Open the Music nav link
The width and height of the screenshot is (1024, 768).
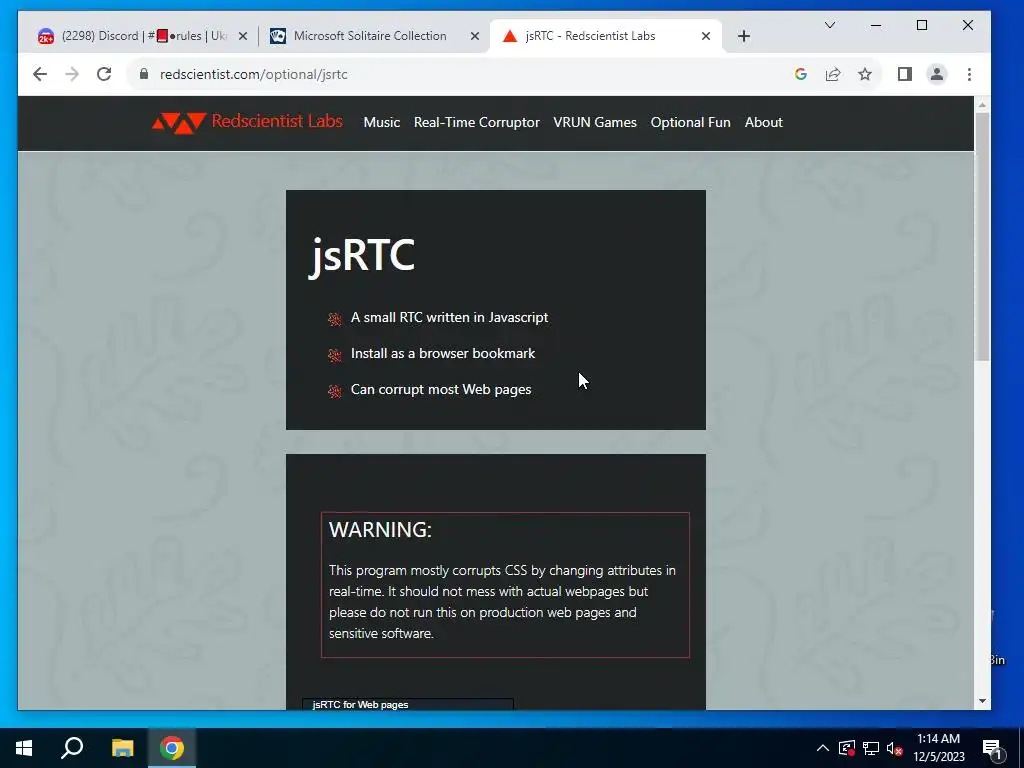pyautogui.click(x=381, y=123)
